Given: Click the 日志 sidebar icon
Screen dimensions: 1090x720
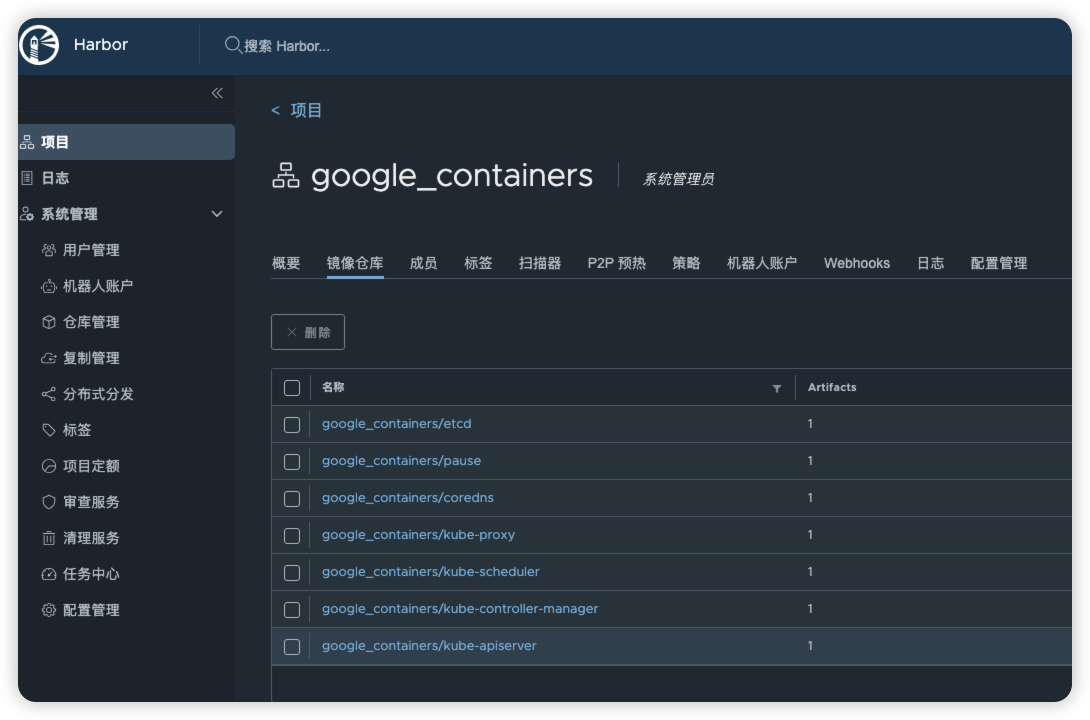Looking at the screenshot, I should coord(27,178).
